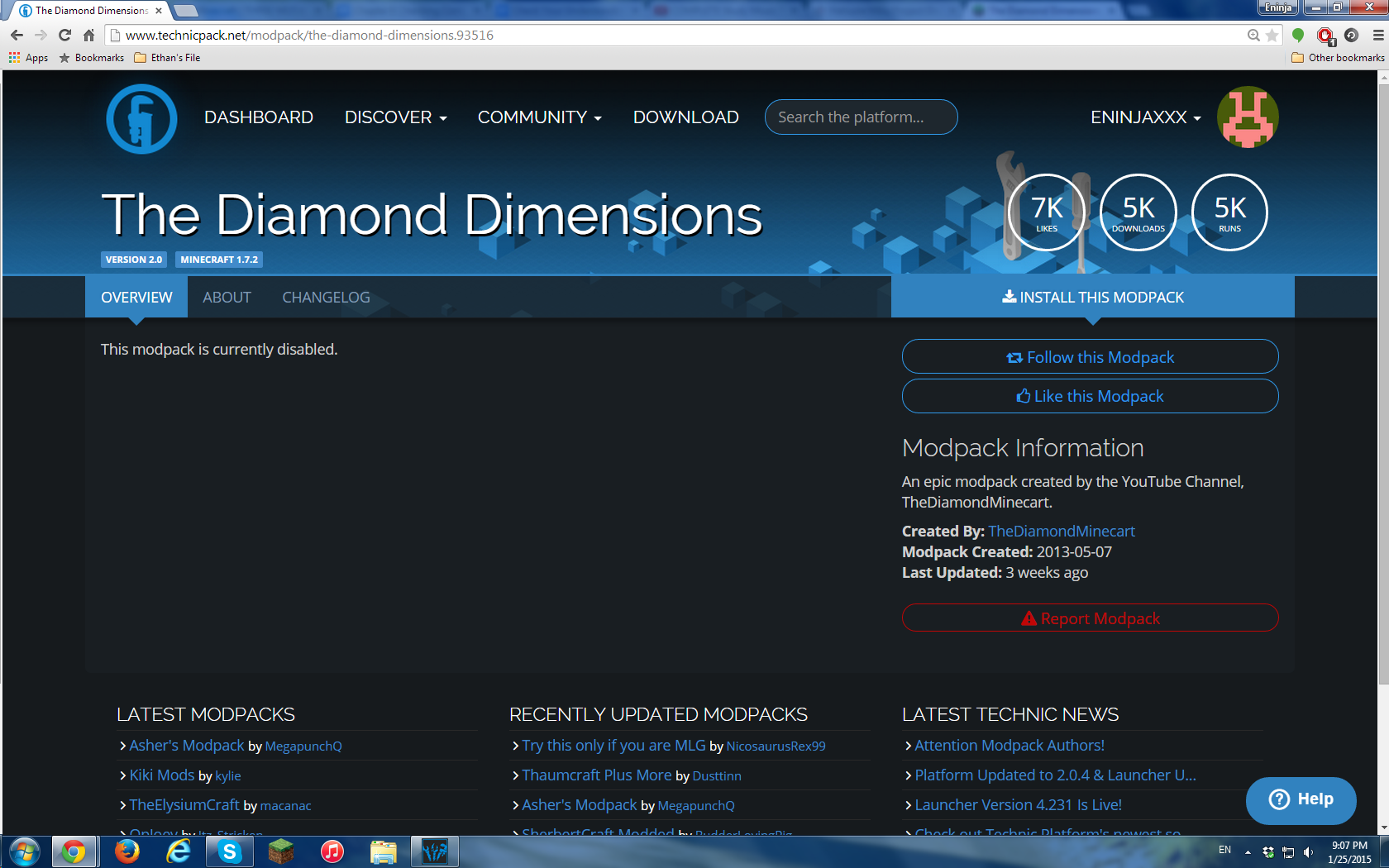The width and height of the screenshot is (1389, 868).
Task: Click the browser address bar URL
Action: 309,35
